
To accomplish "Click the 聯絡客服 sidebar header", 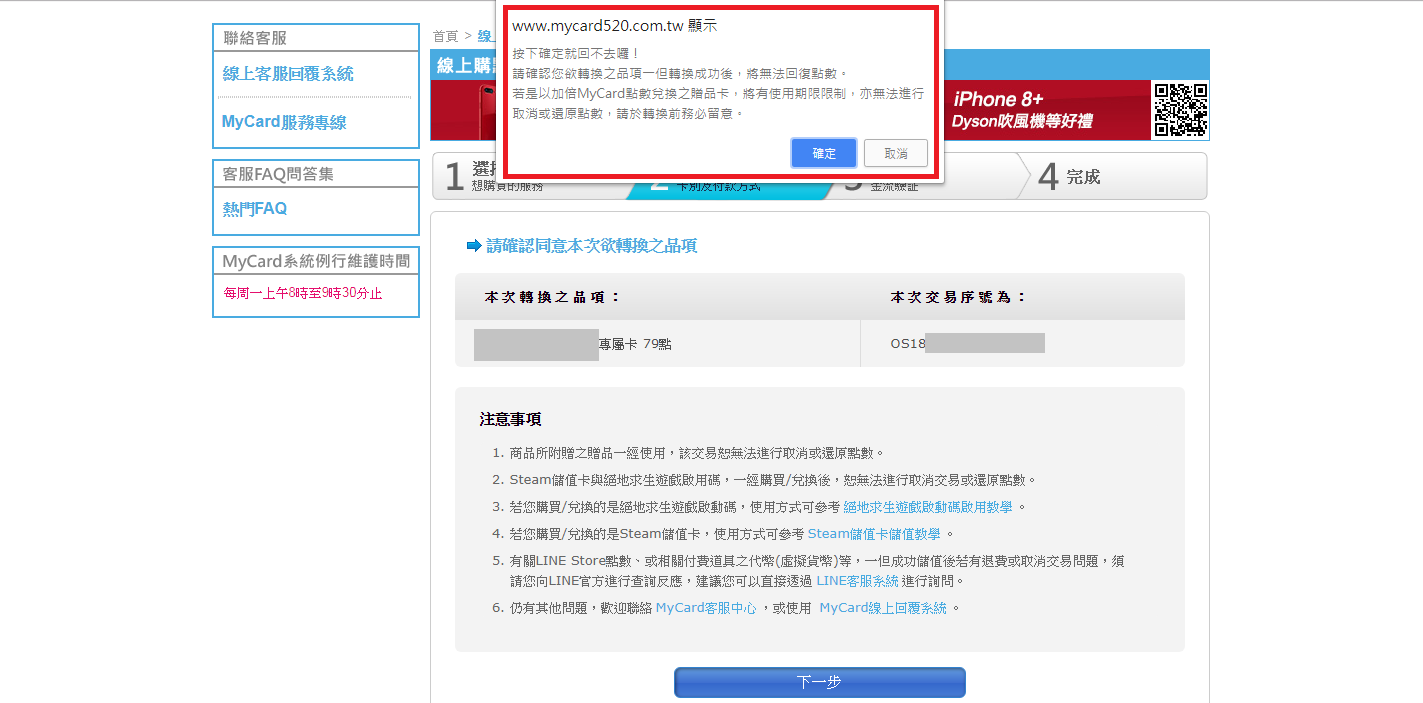I will (x=256, y=38).
